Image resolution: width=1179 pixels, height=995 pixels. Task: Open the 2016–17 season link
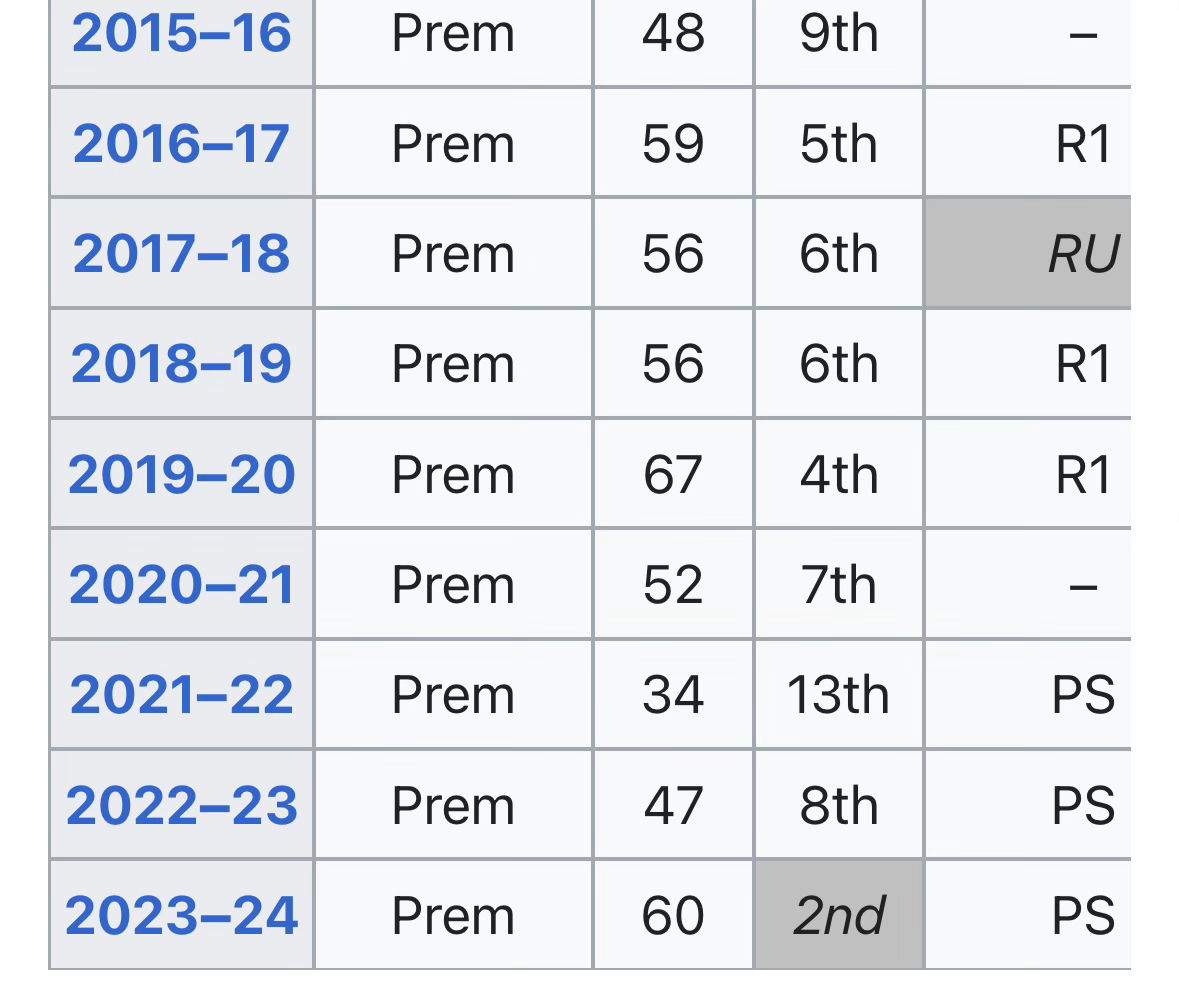182,144
